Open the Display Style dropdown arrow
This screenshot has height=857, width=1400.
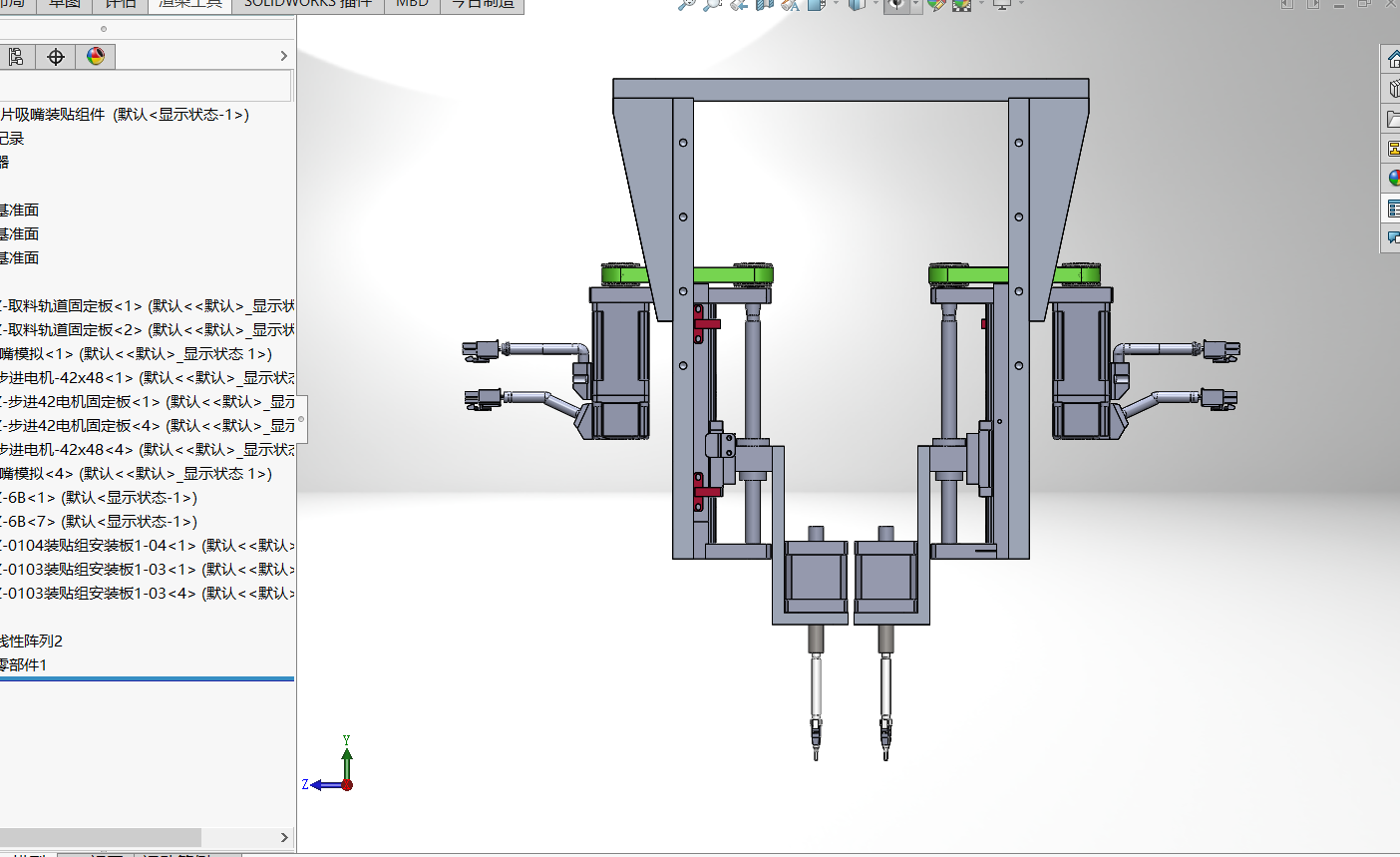(875, 5)
